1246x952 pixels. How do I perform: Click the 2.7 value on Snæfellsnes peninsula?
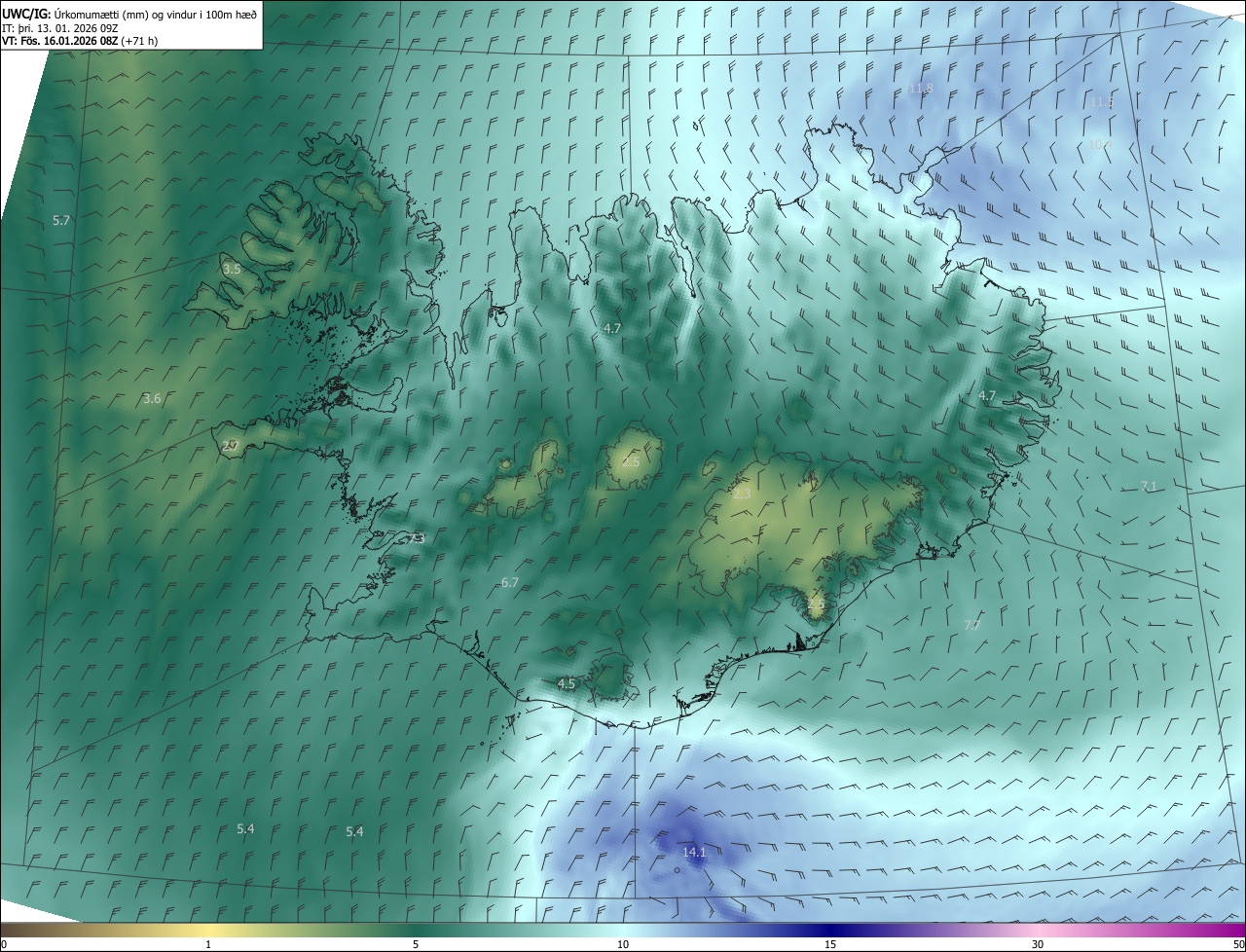[x=231, y=446]
